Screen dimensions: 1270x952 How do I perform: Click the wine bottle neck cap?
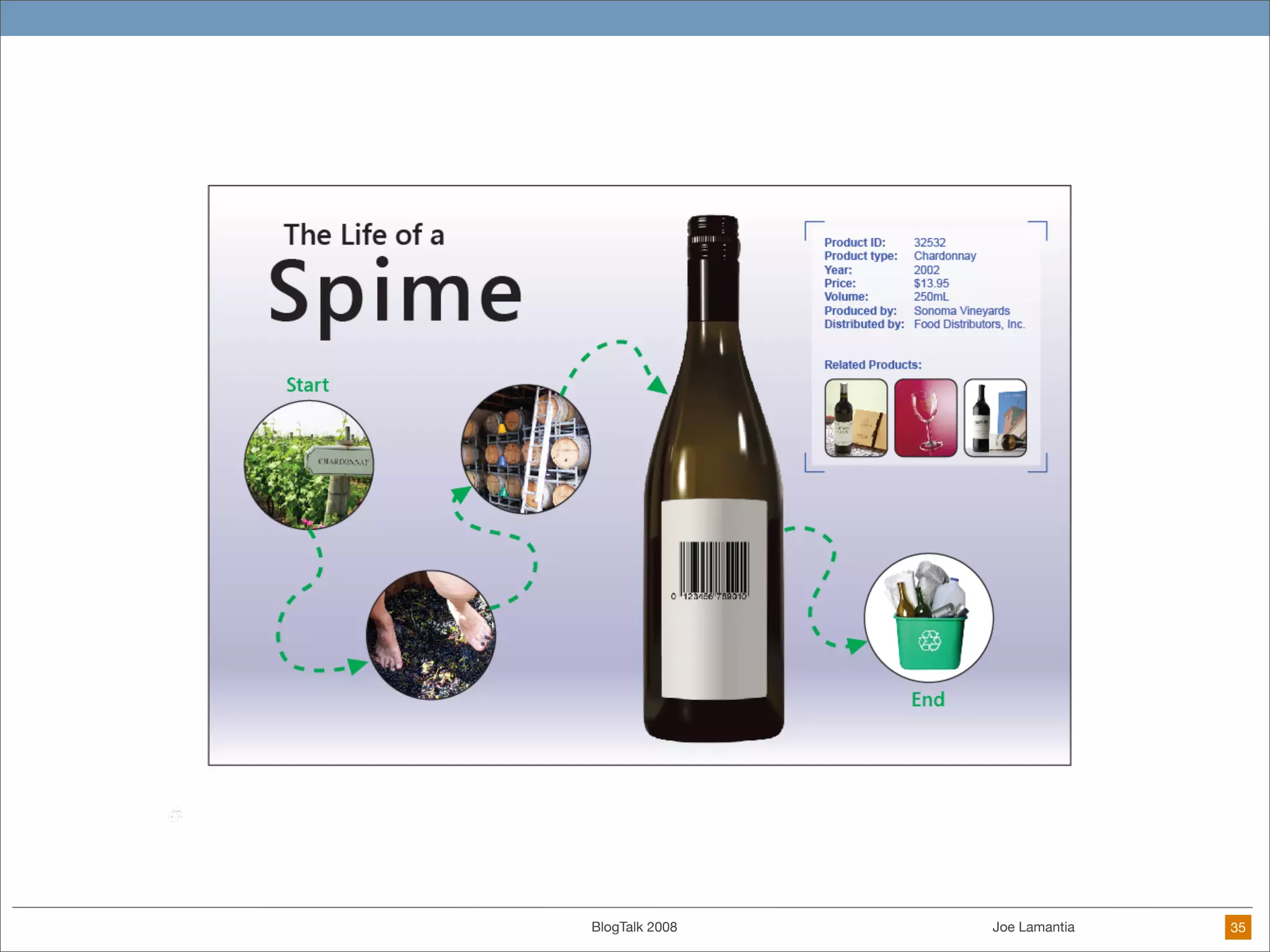point(713,238)
